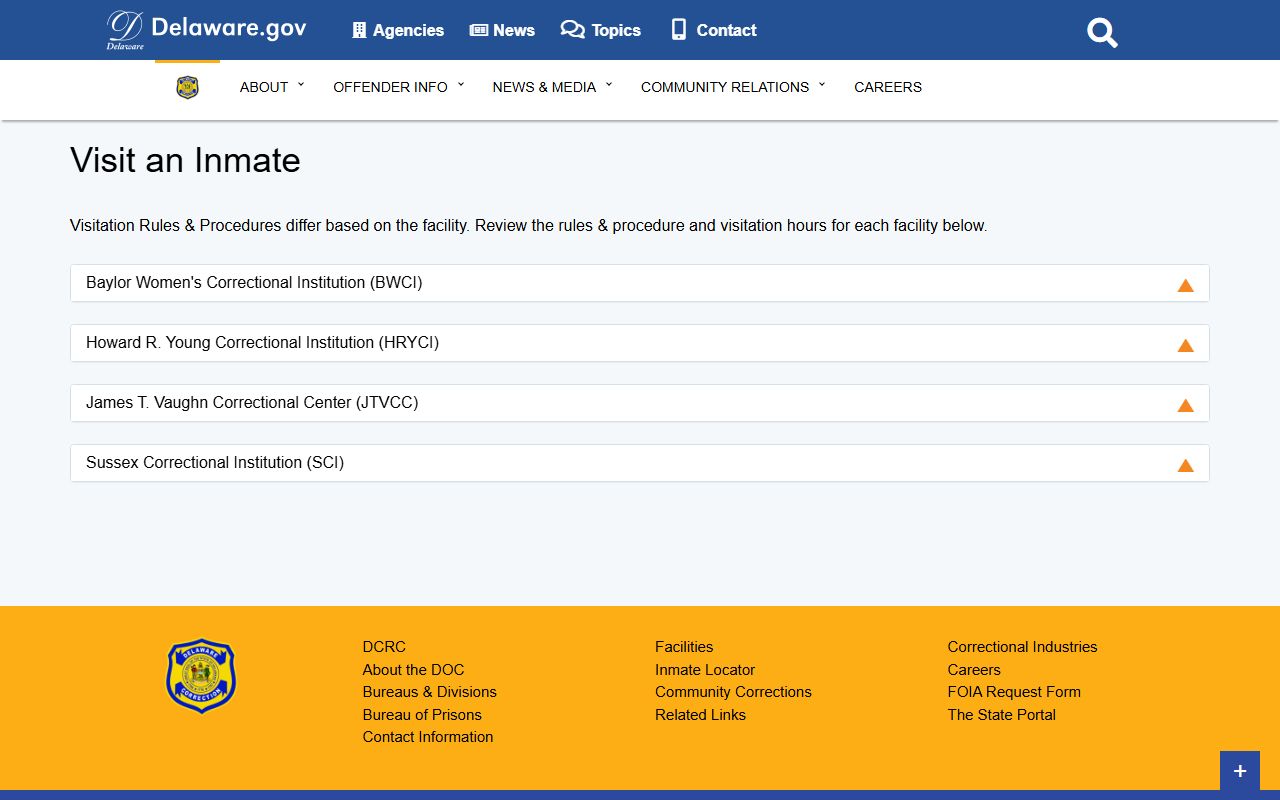Select James T. Vaughn Correctional Center title
The height and width of the screenshot is (800, 1280).
pos(252,403)
